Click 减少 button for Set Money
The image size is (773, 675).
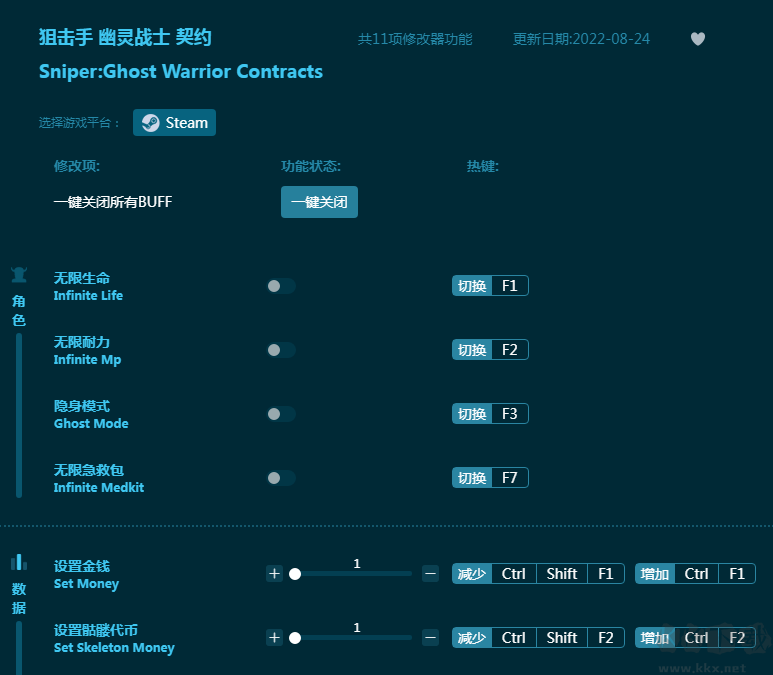[472, 573]
